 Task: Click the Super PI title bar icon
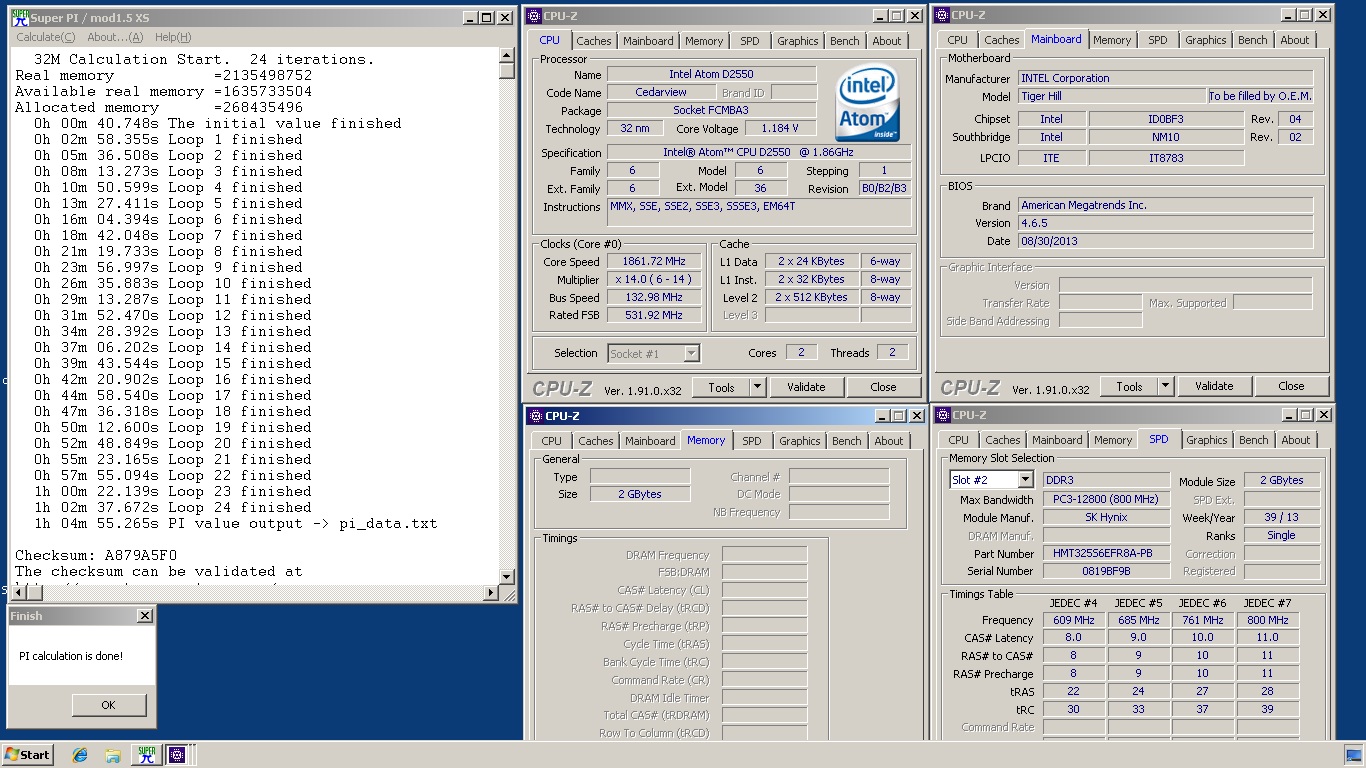[x=19, y=17]
